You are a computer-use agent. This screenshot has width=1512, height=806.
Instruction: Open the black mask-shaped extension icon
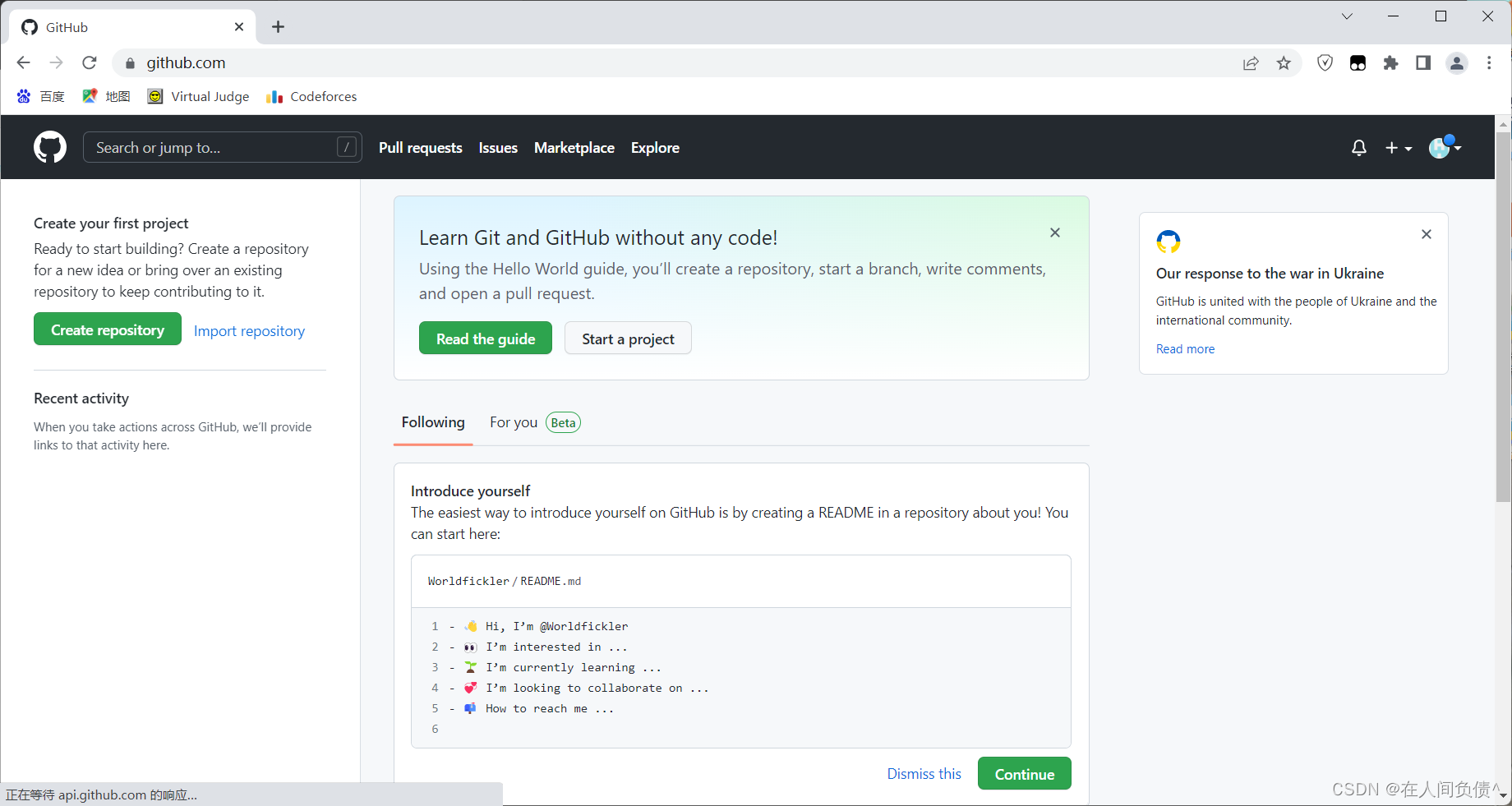pos(1358,63)
